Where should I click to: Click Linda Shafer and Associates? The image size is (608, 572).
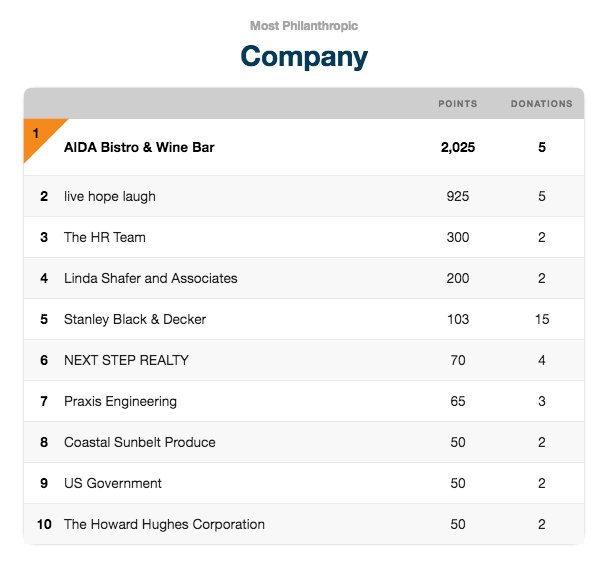(150, 278)
